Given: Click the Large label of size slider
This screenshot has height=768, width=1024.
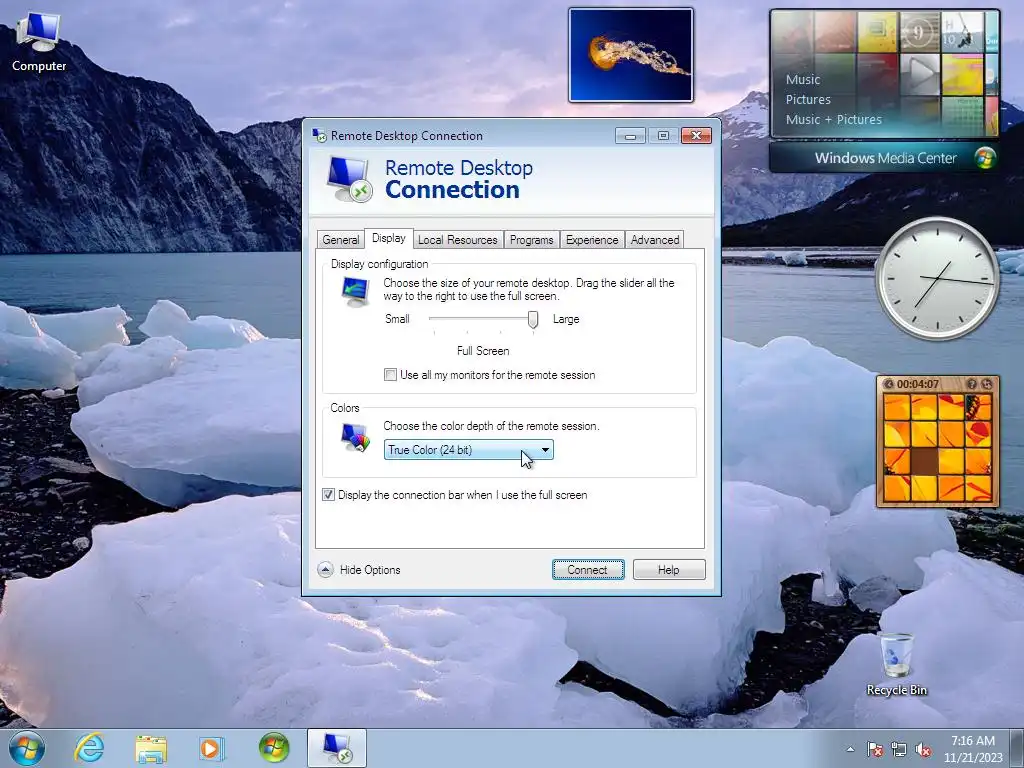Looking at the screenshot, I should tap(566, 319).
